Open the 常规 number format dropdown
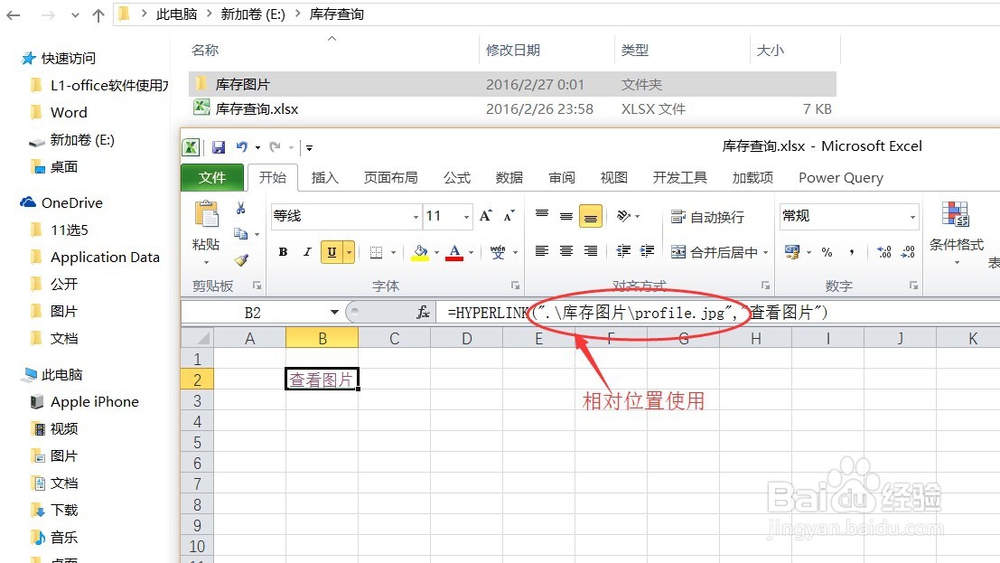 (x=913, y=217)
